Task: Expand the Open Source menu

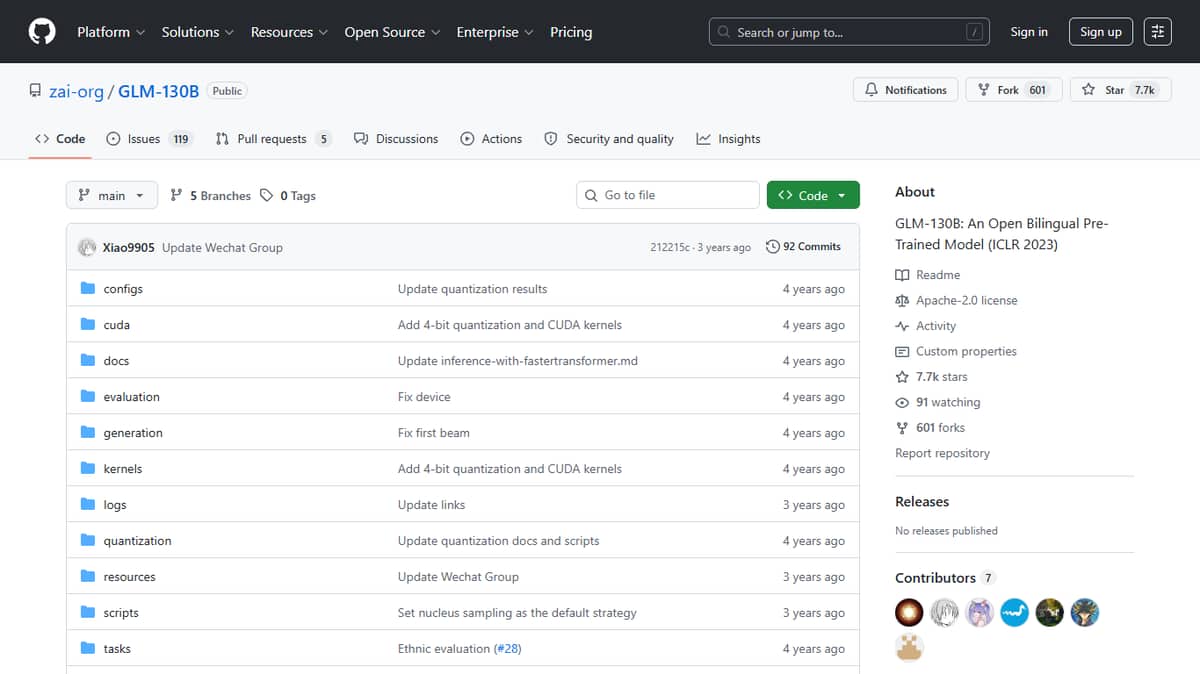Action: pyautogui.click(x=392, y=32)
